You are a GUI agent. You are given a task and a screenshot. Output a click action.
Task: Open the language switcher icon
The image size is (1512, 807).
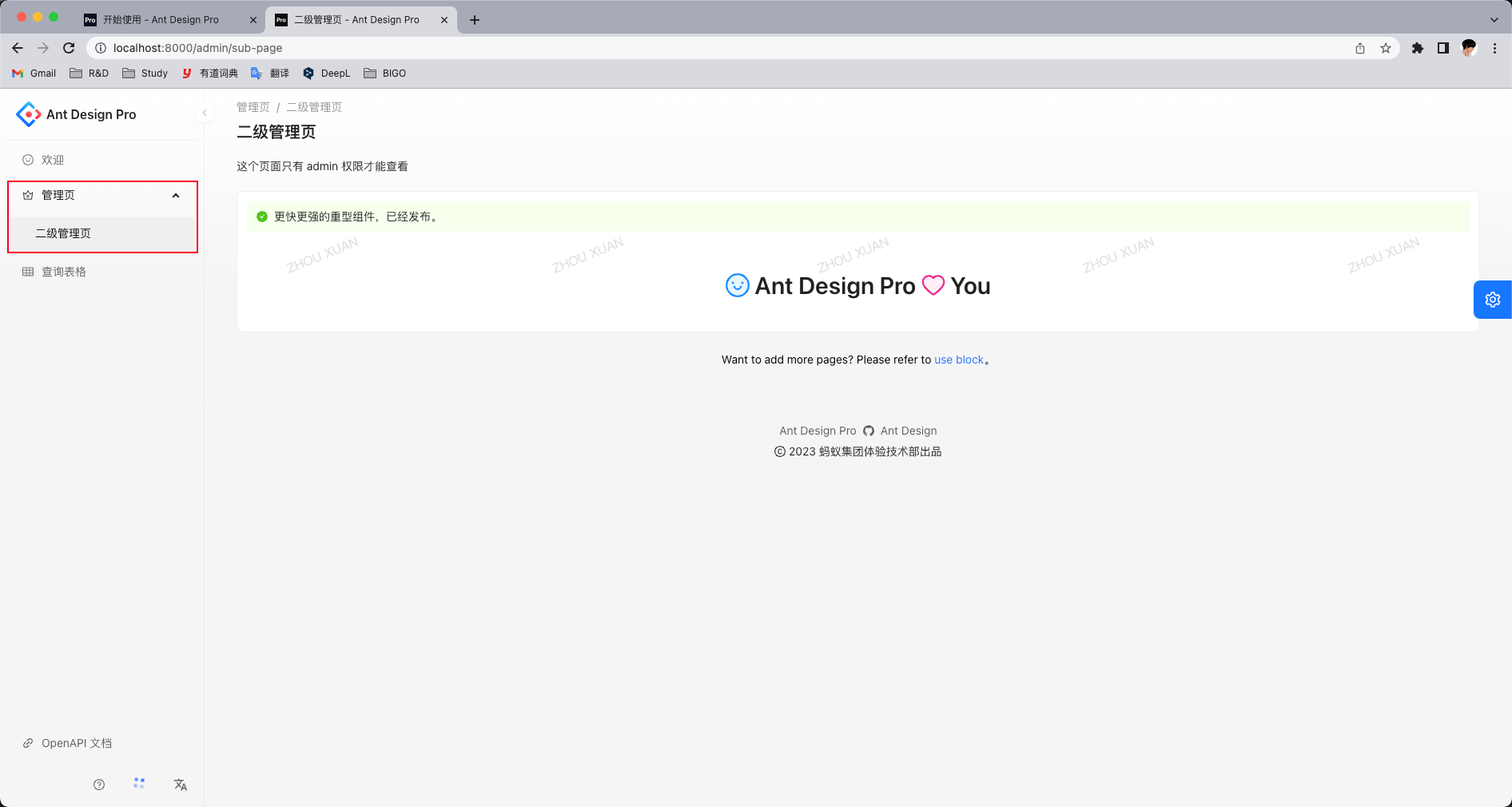pos(181,785)
